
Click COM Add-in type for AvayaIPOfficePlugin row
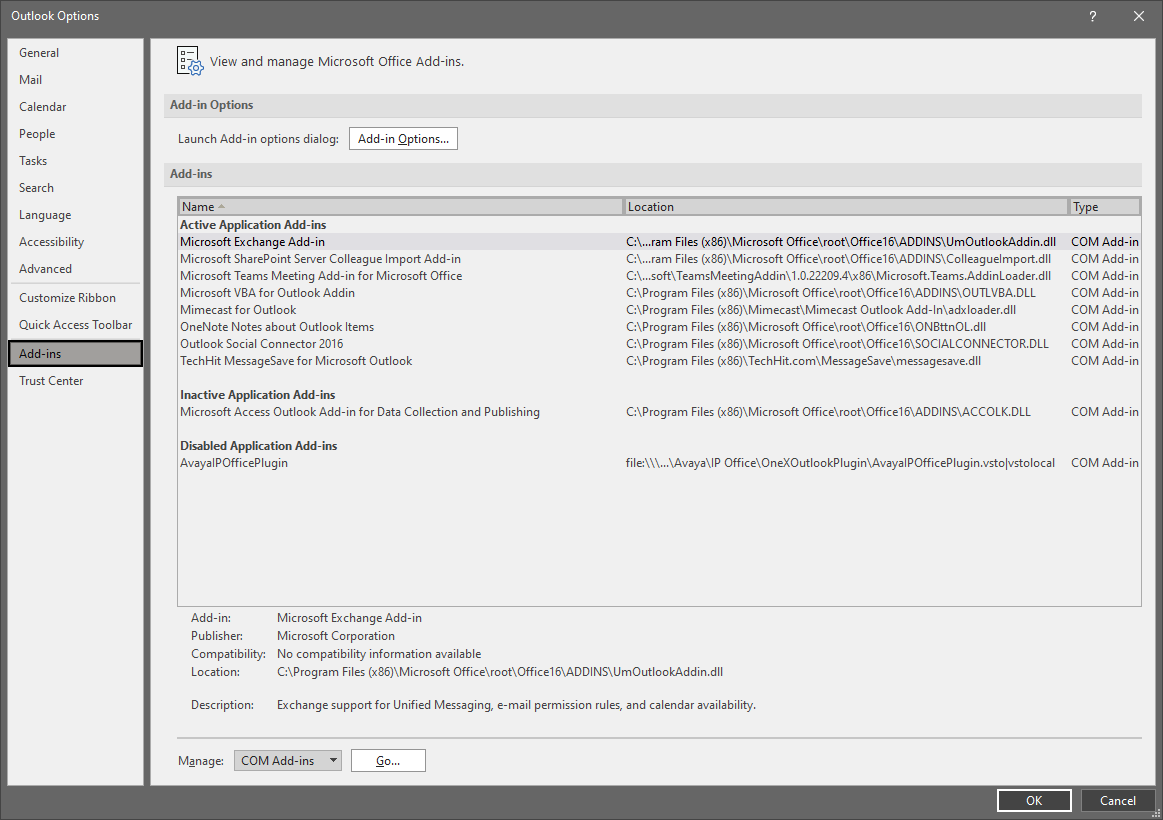(x=1104, y=463)
